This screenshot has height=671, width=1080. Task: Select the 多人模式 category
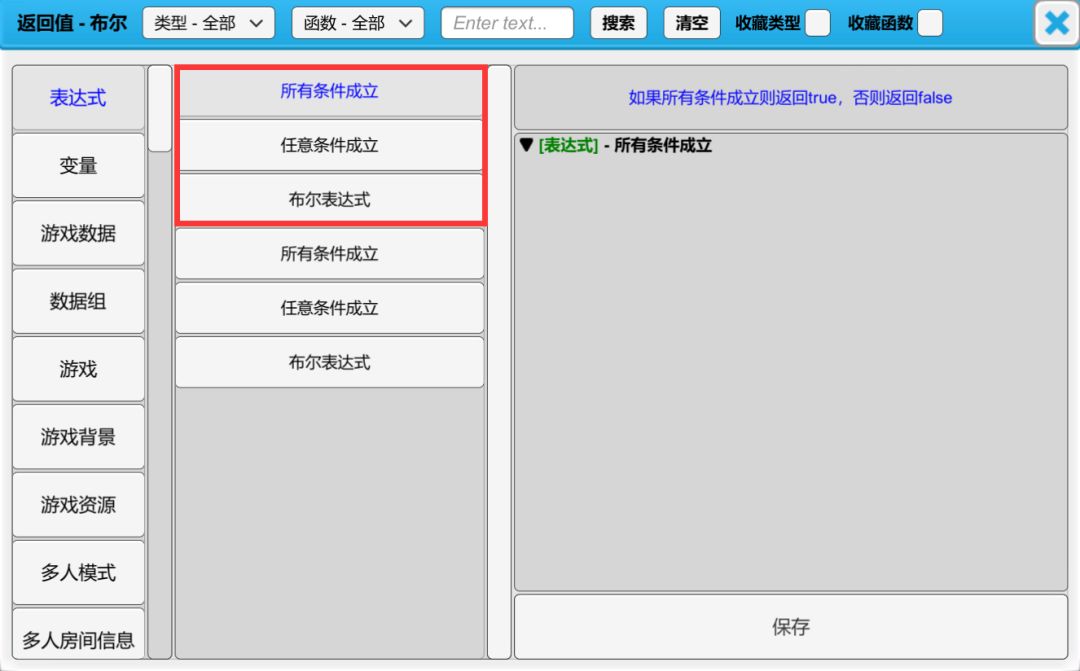(x=78, y=573)
